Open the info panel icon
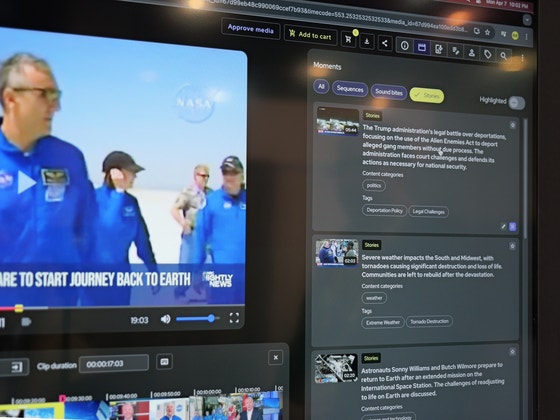This screenshot has width=560, height=420. 405,46
